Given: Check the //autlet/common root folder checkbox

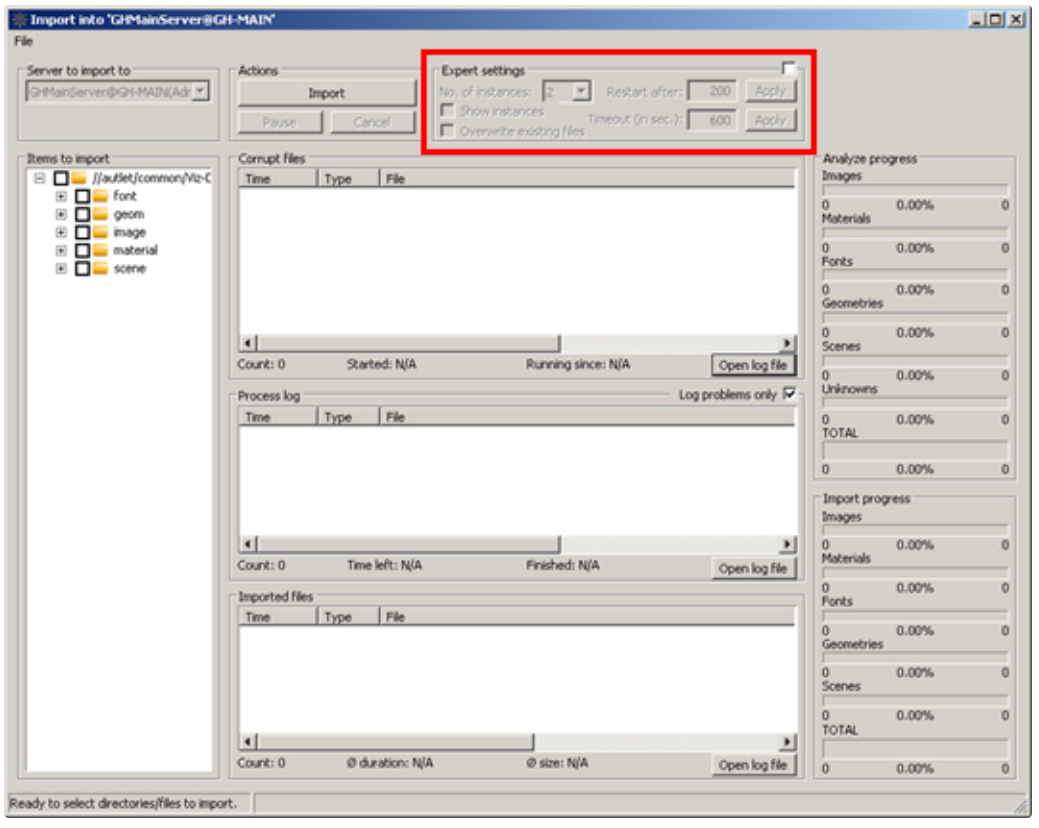Looking at the screenshot, I should (x=61, y=178).
